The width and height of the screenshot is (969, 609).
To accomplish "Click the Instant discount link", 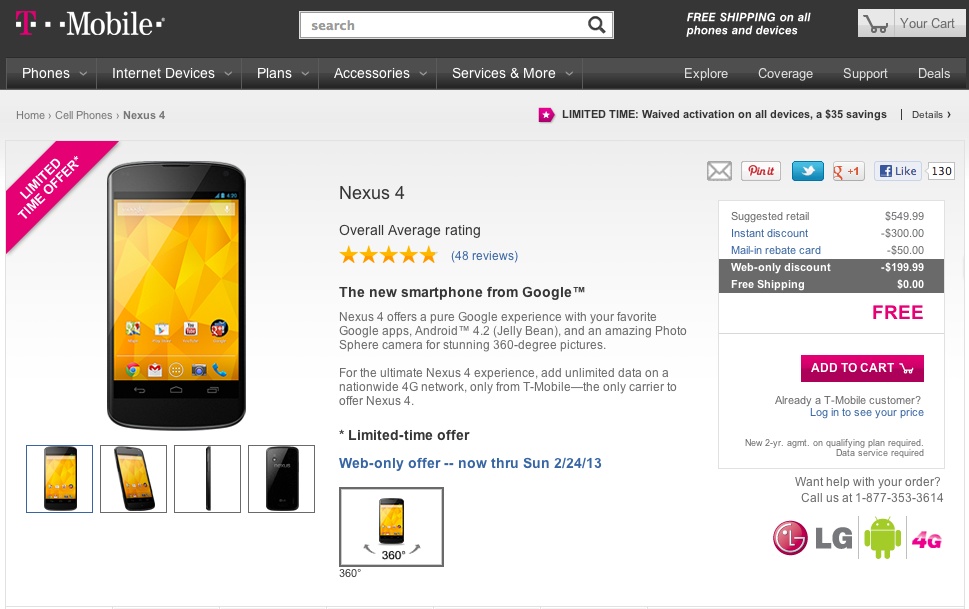I will coord(769,233).
